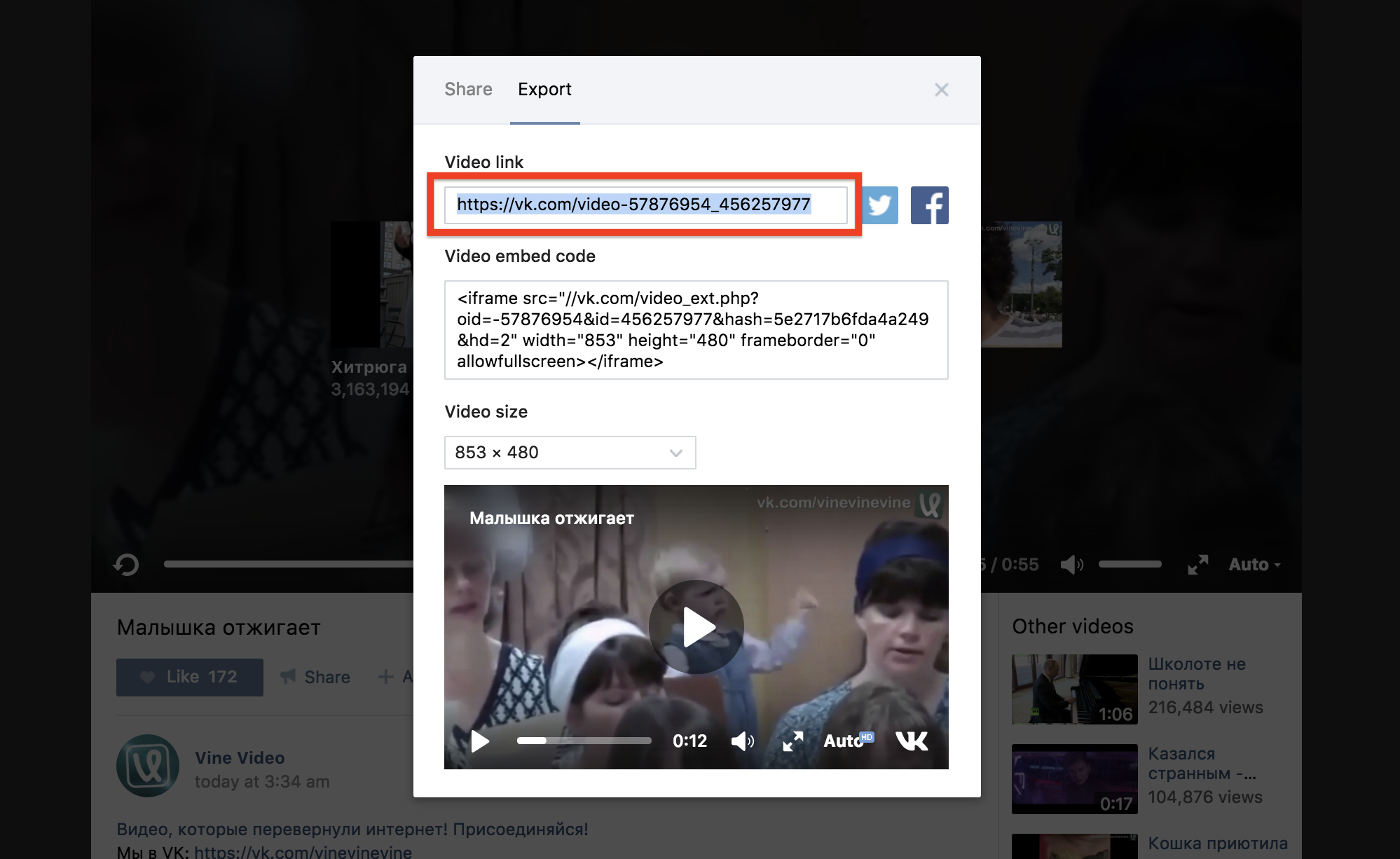Mute the preview player volume icon
1400x859 pixels.
pyautogui.click(x=742, y=741)
